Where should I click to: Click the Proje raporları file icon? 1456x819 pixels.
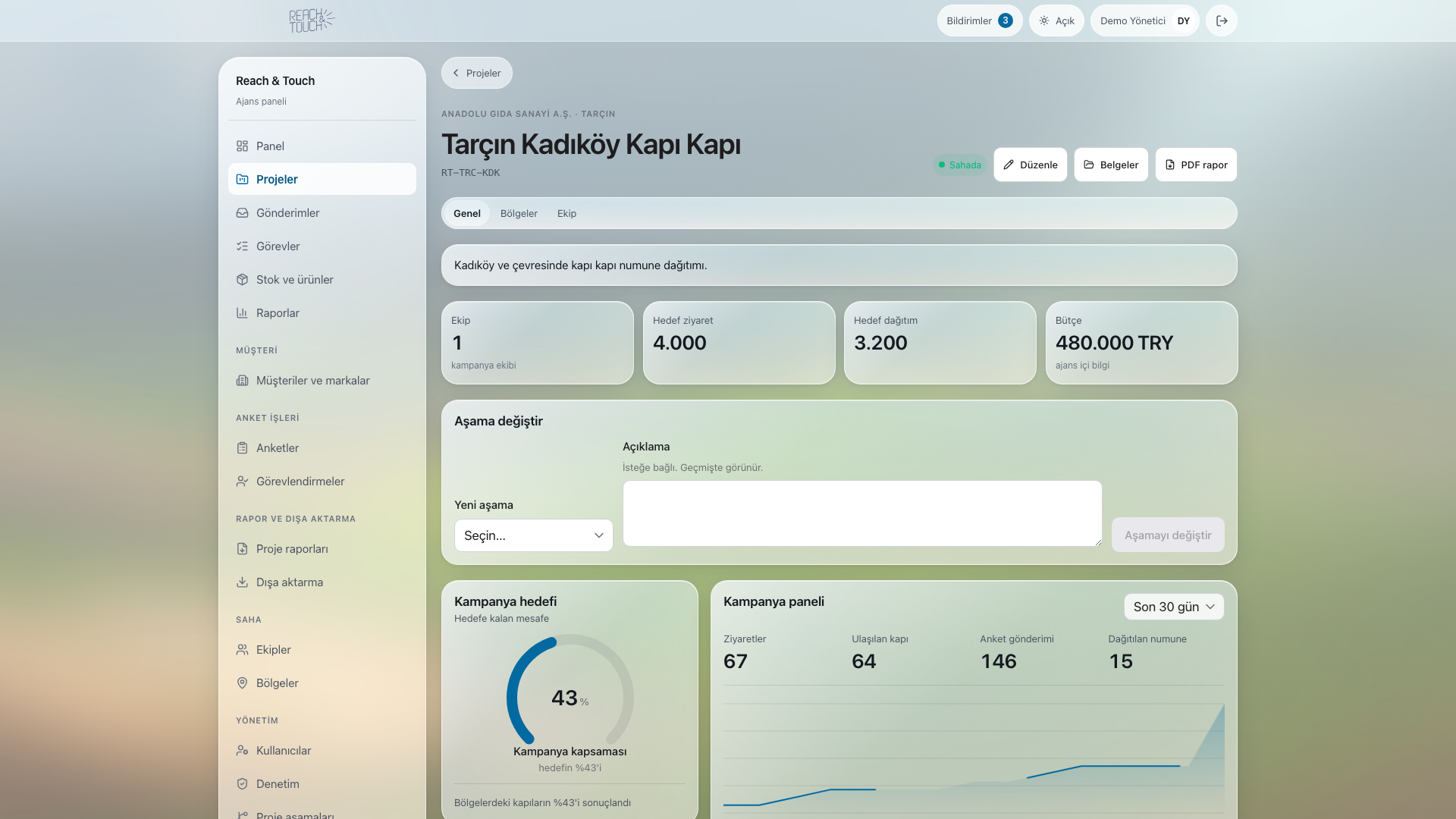point(242,548)
